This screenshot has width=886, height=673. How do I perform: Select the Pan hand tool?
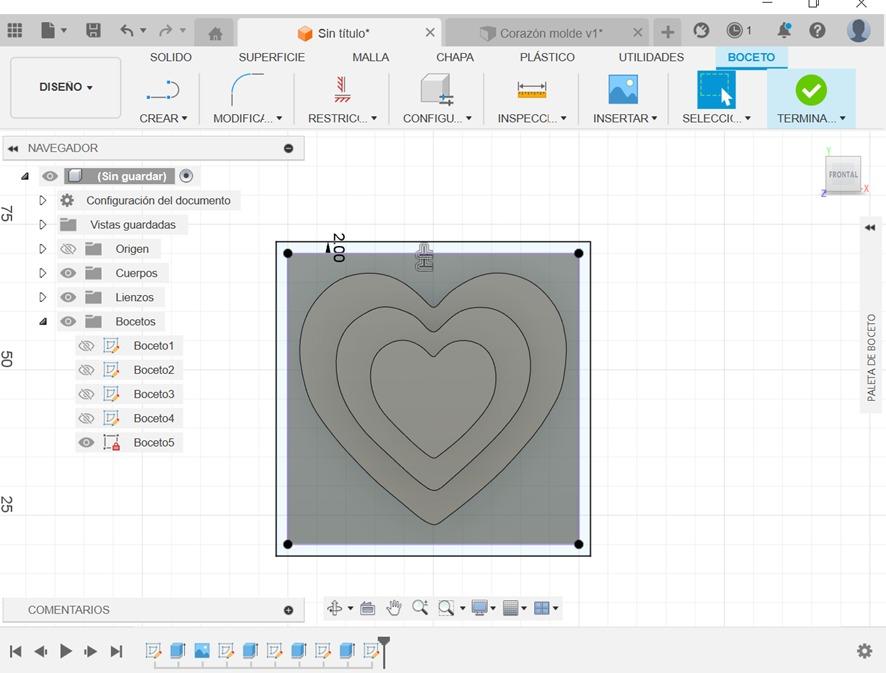(394, 608)
